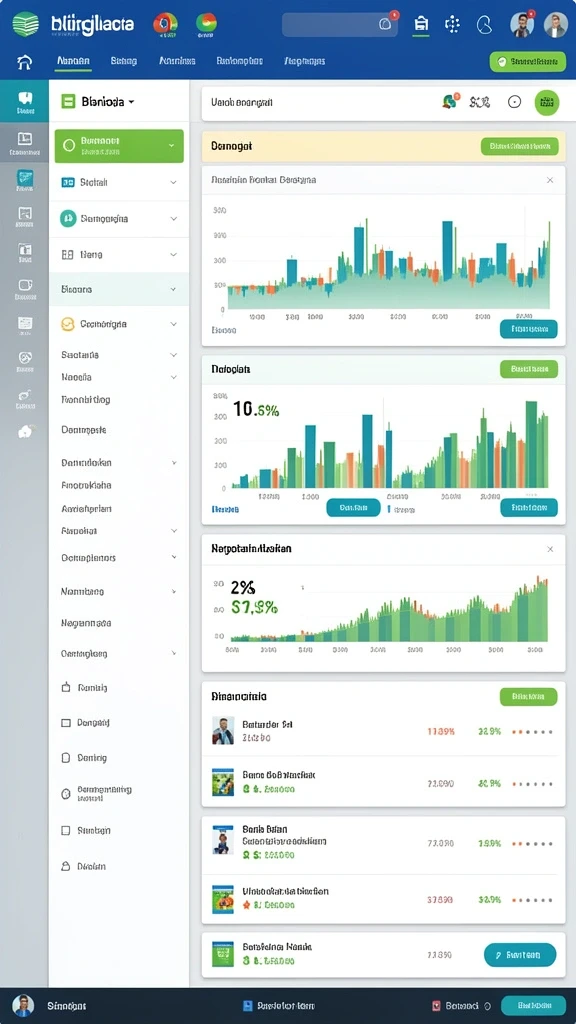Switch to the second top navigation tab
The image size is (576, 1024).
[123, 61]
